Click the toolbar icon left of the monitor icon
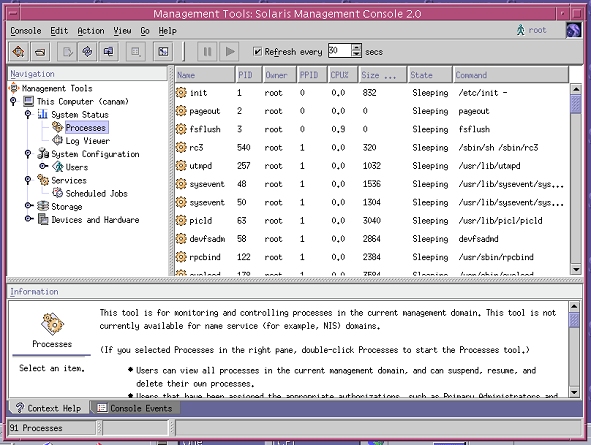The width and height of the screenshot is (591, 445). click(x=87, y=51)
